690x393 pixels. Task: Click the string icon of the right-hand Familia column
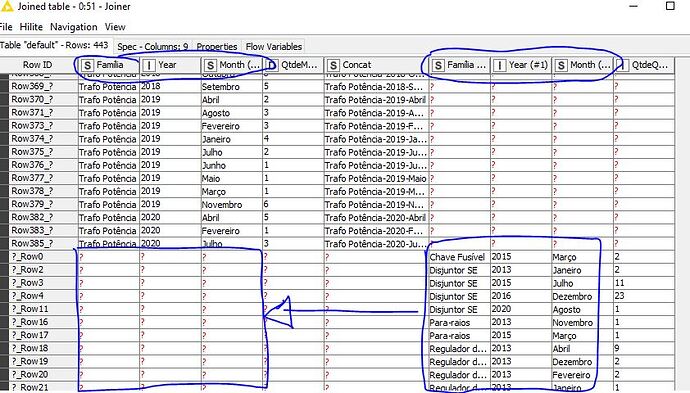(438, 65)
